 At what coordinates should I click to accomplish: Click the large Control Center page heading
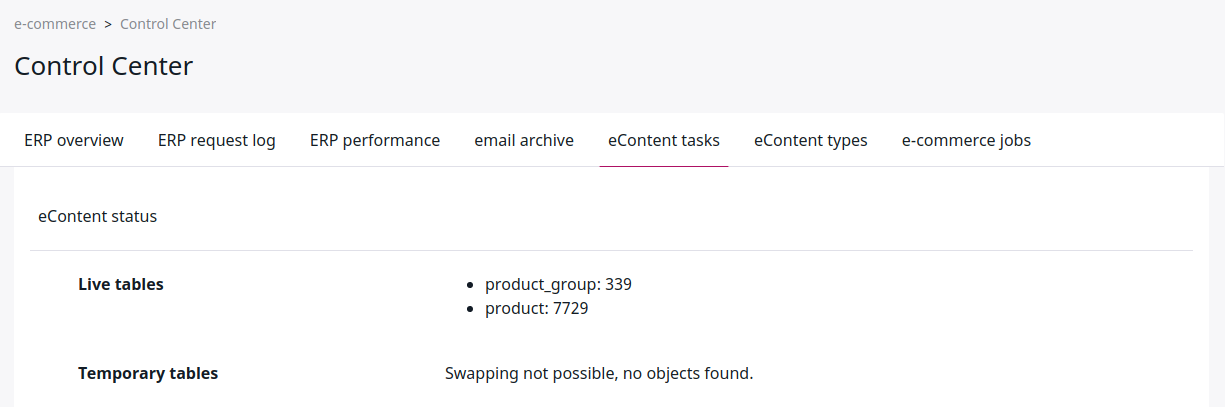(103, 67)
